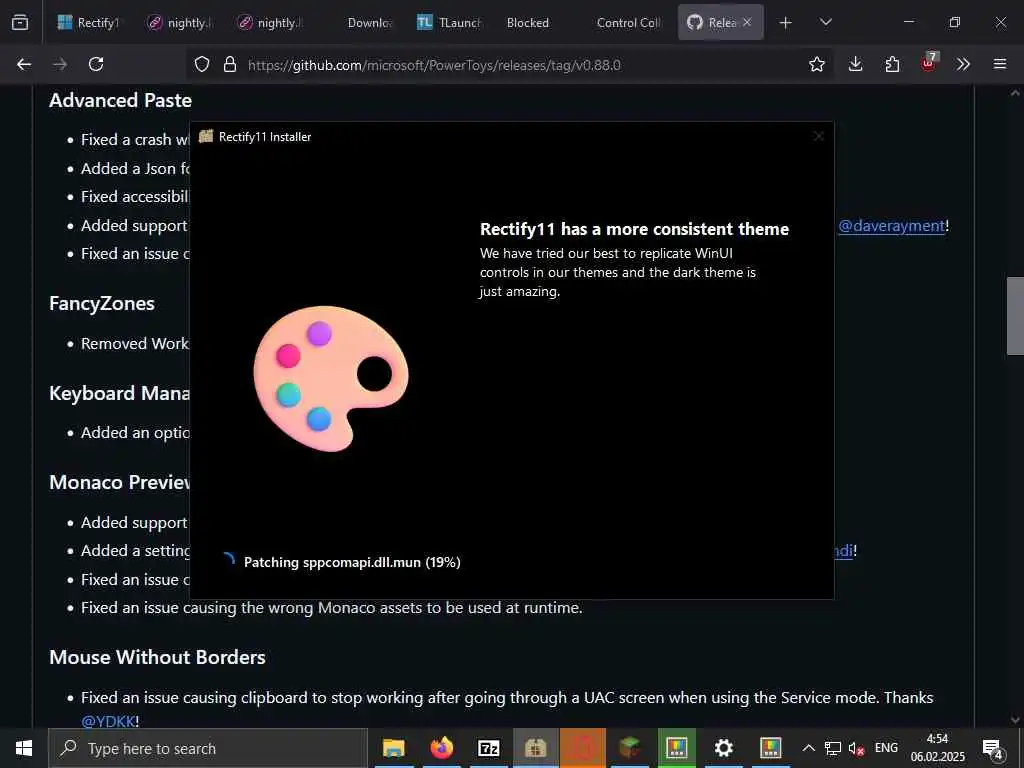Open Firefox View icon in tab bar
1024x768 pixels.
(20, 22)
